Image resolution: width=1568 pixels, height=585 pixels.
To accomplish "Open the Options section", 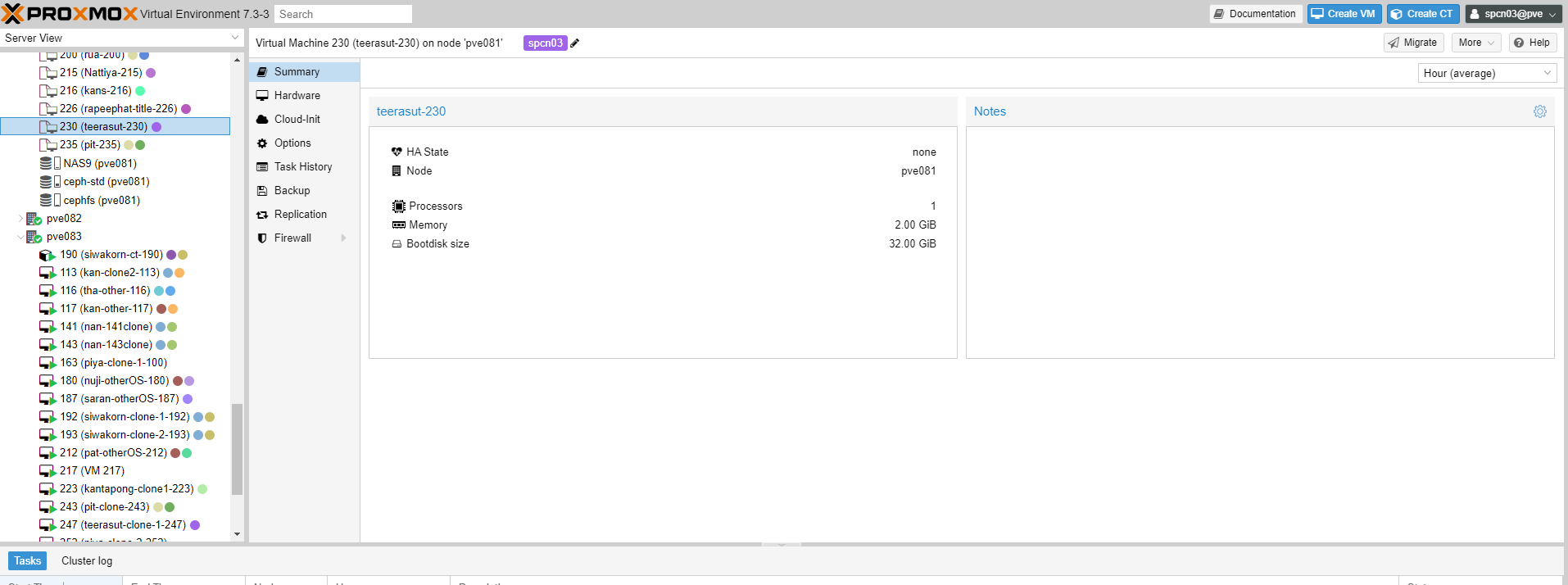I will click(x=304, y=143).
